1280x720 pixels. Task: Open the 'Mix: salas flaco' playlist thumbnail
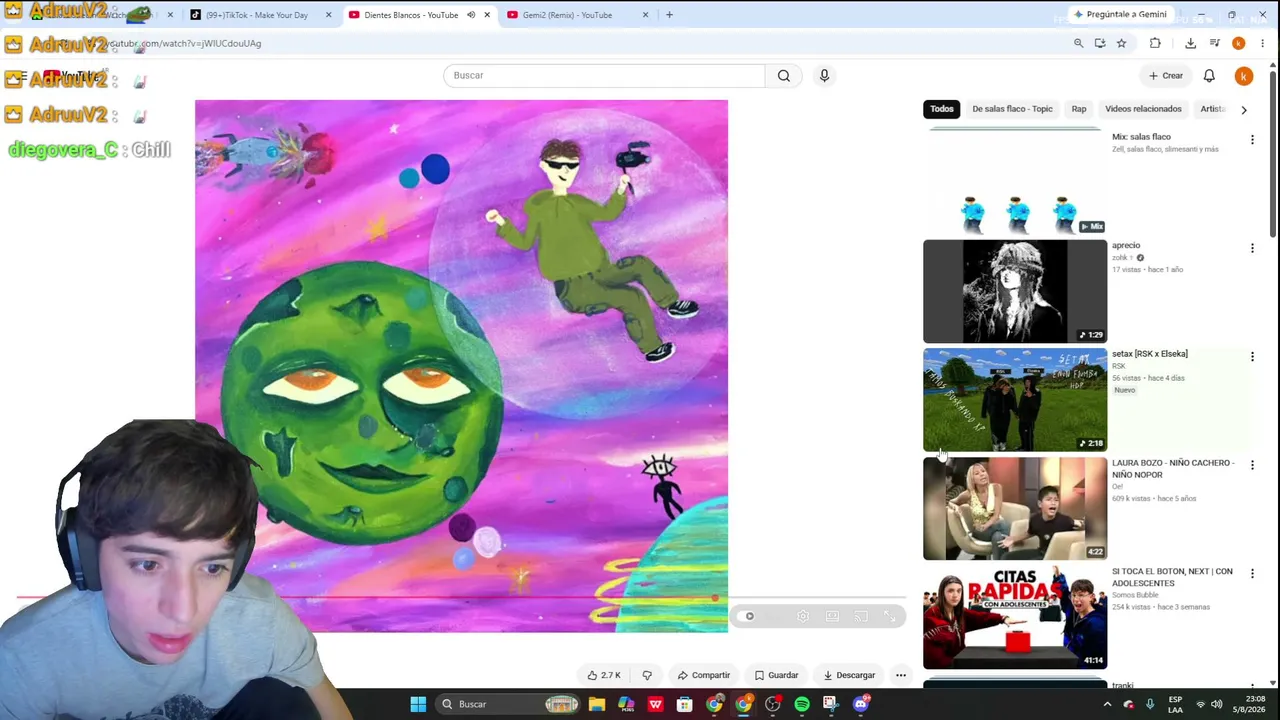[1015, 183]
